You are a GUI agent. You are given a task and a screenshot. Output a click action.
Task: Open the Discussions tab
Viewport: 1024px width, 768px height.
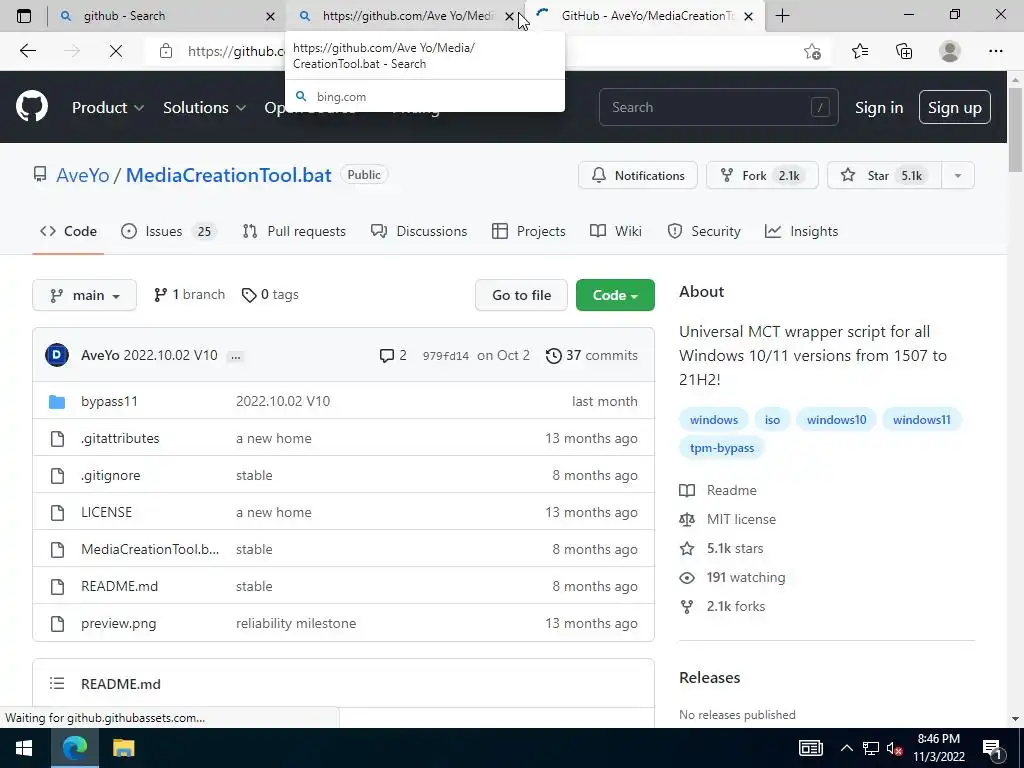click(x=419, y=231)
